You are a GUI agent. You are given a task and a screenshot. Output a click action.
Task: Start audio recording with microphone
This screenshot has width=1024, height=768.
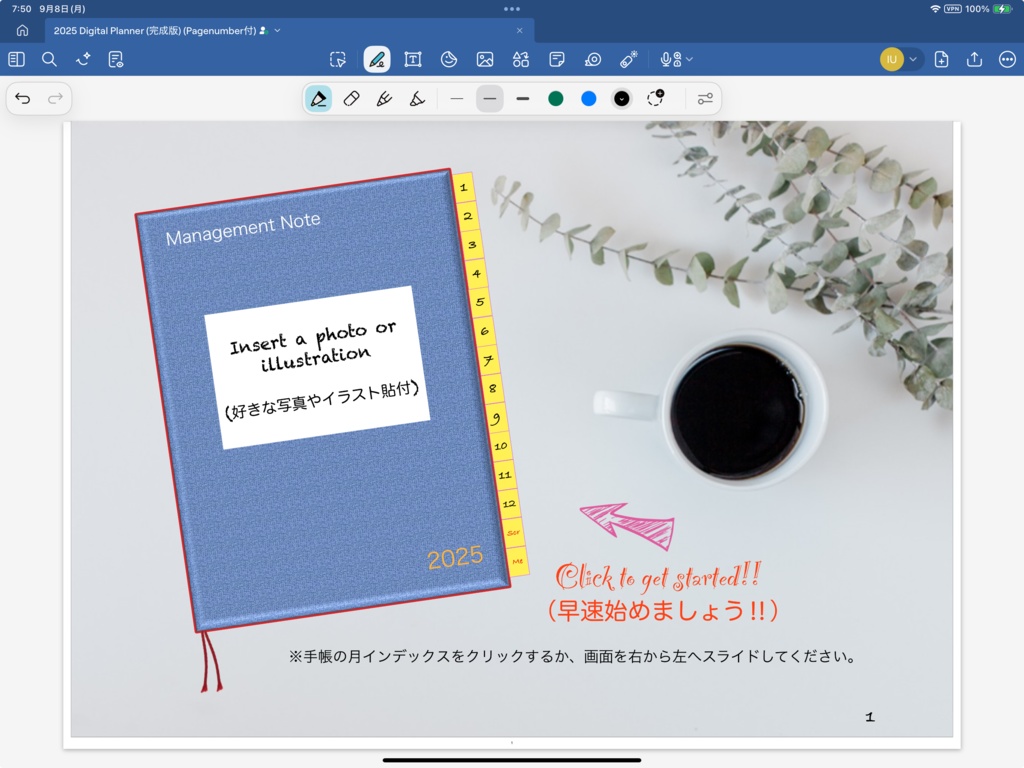click(671, 59)
